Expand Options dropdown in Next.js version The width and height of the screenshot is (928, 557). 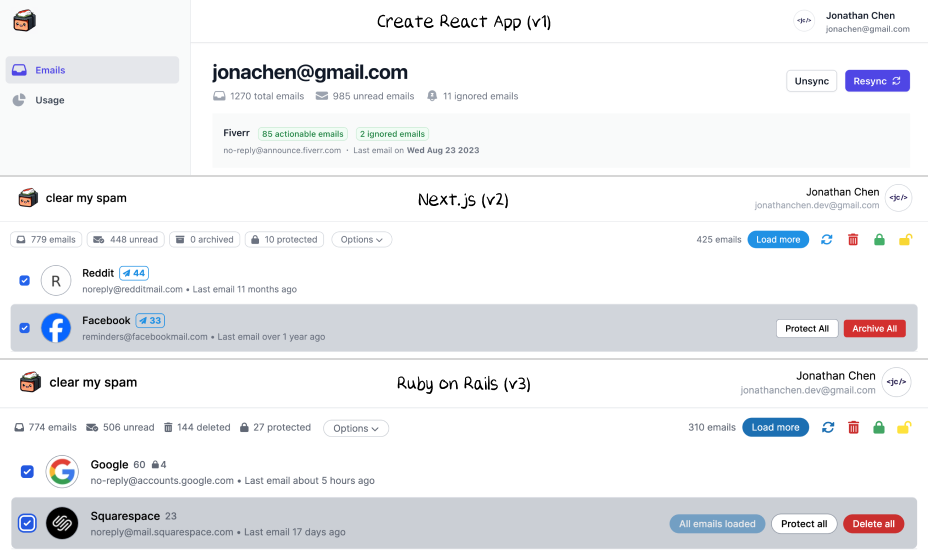tap(362, 239)
